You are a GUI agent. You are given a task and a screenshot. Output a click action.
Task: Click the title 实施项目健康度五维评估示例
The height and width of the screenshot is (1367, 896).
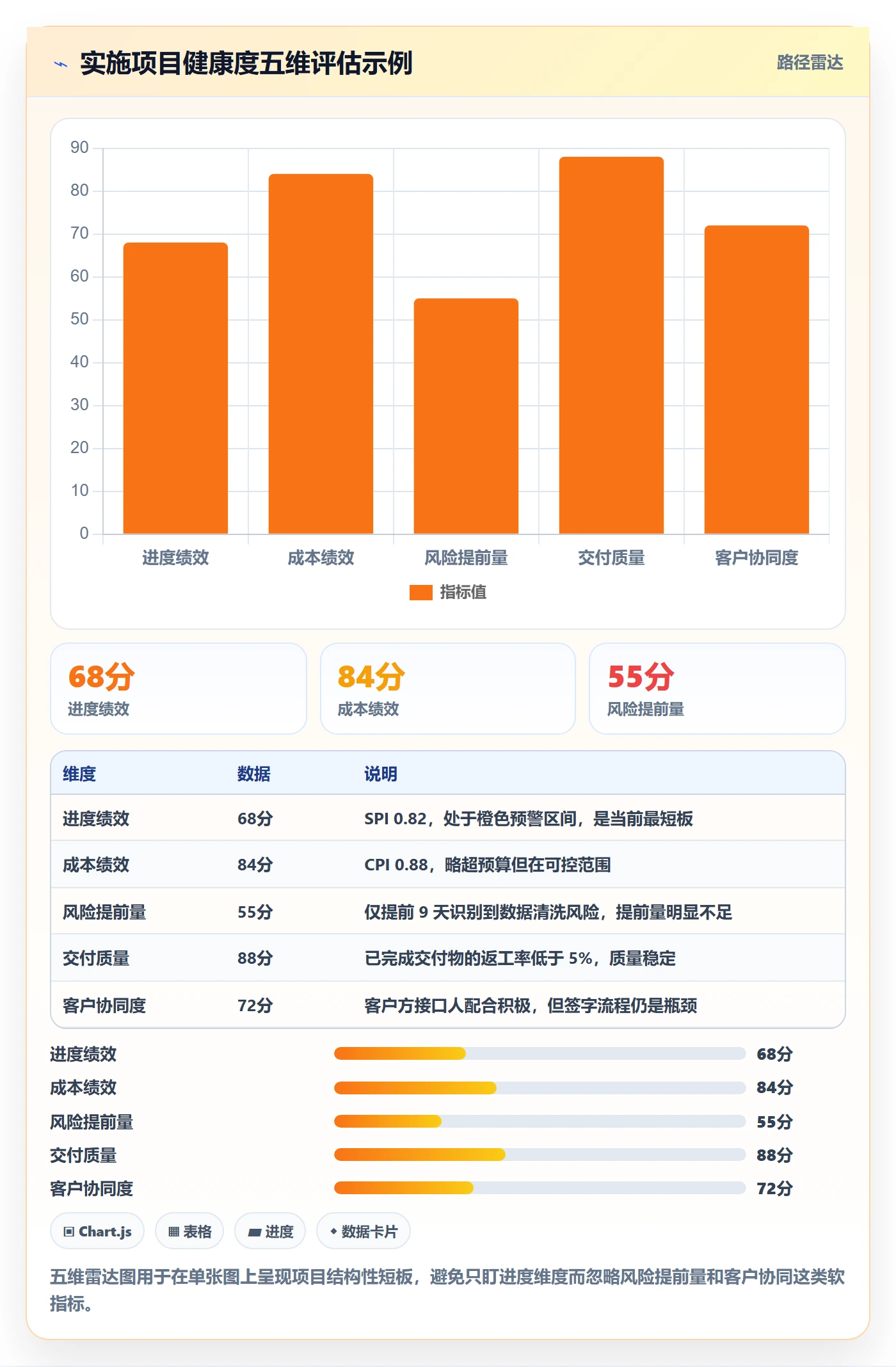(246, 63)
